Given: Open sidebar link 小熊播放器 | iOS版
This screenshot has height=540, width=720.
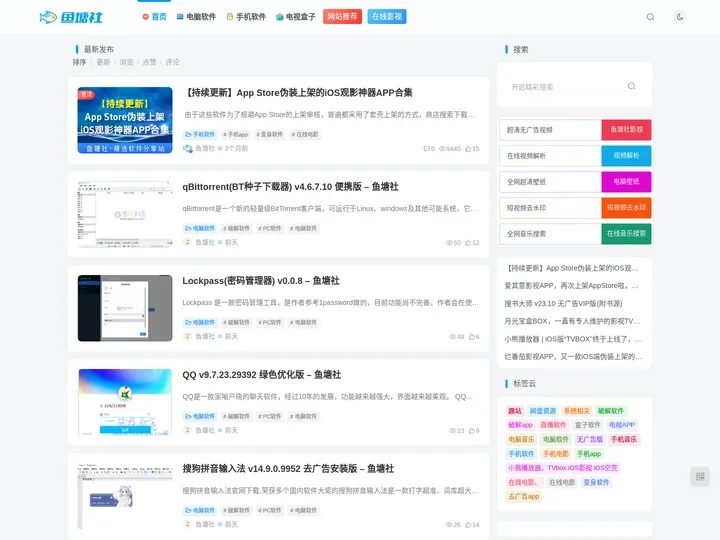Looking at the screenshot, I should point(573,339).
